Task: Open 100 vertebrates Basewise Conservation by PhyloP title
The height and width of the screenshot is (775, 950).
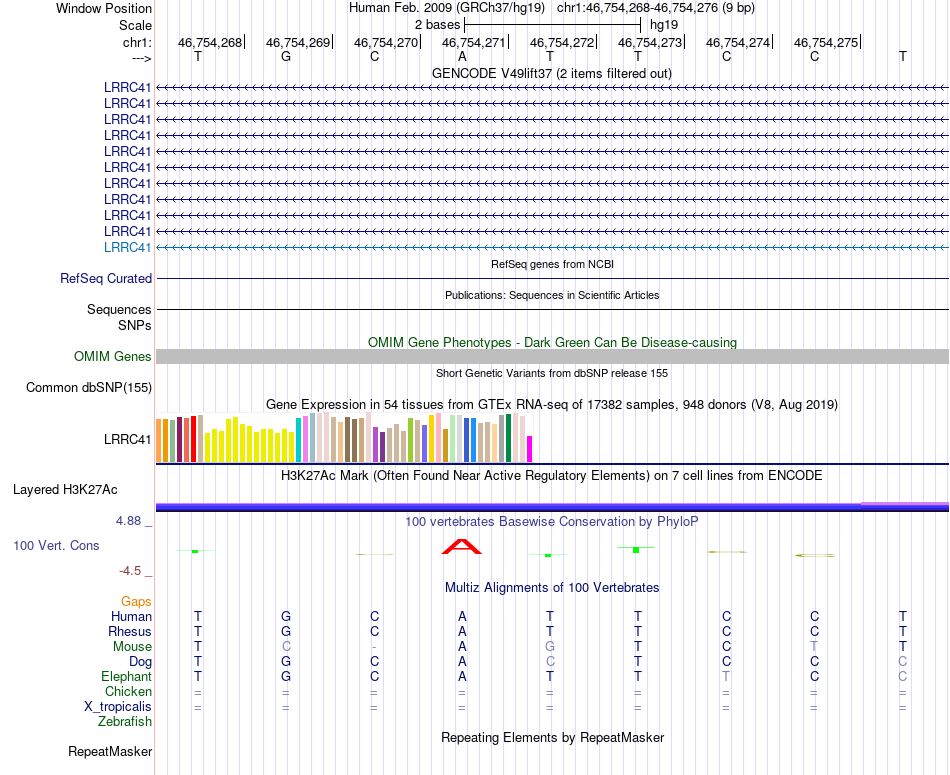Action: pos(552,521)
